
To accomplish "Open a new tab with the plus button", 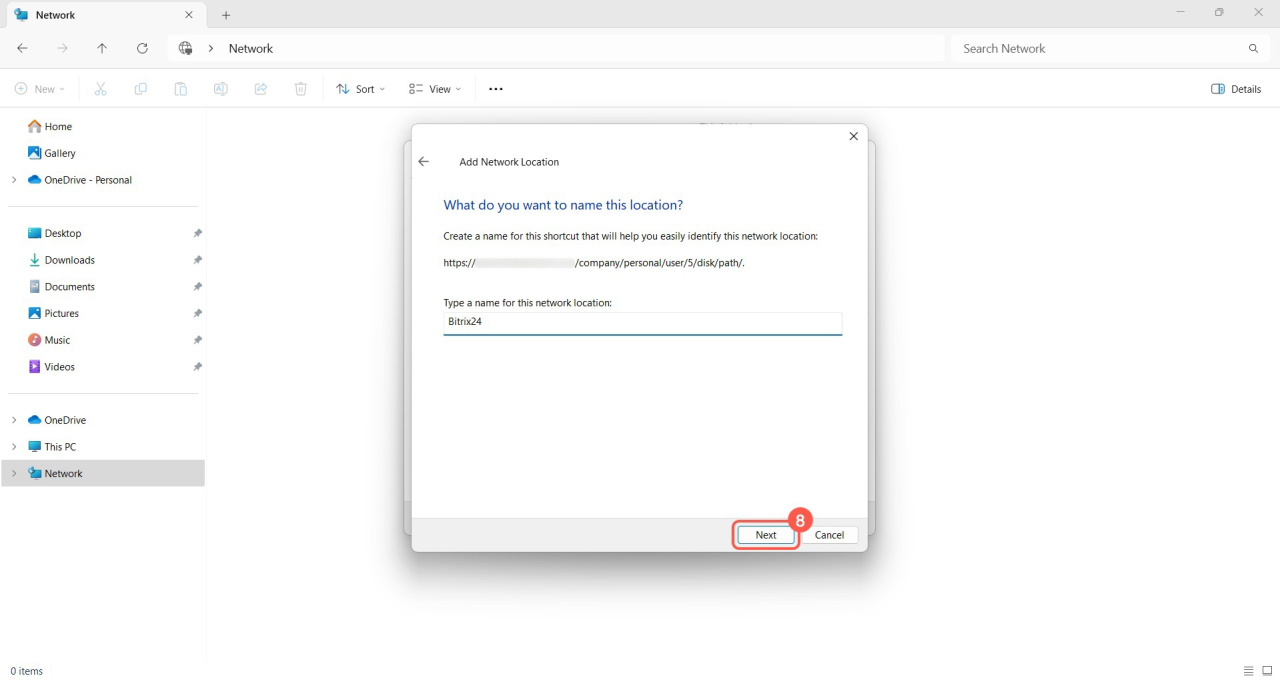I will [x=226, y=15].
